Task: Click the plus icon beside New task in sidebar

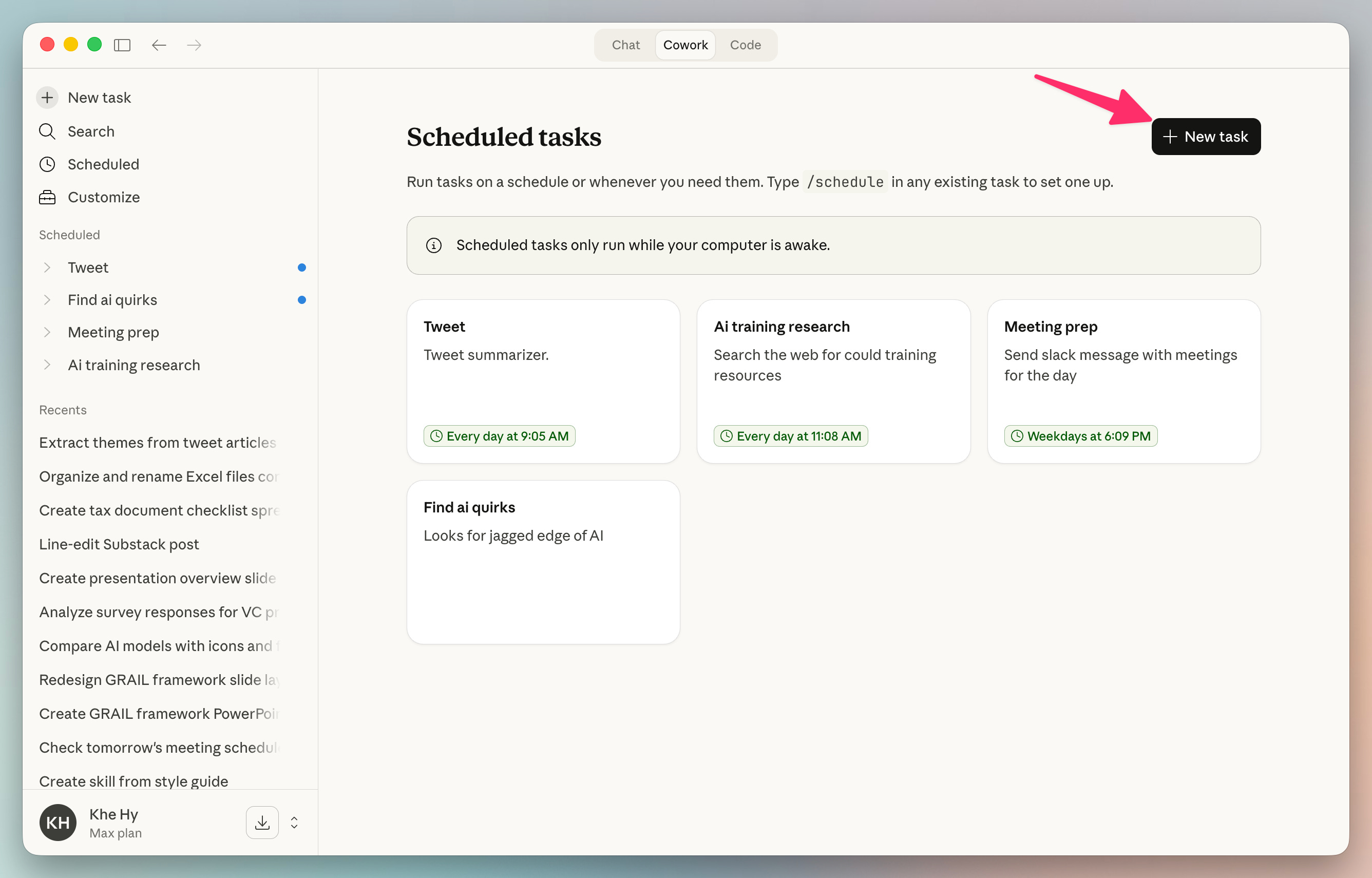Action: (47, 98)
